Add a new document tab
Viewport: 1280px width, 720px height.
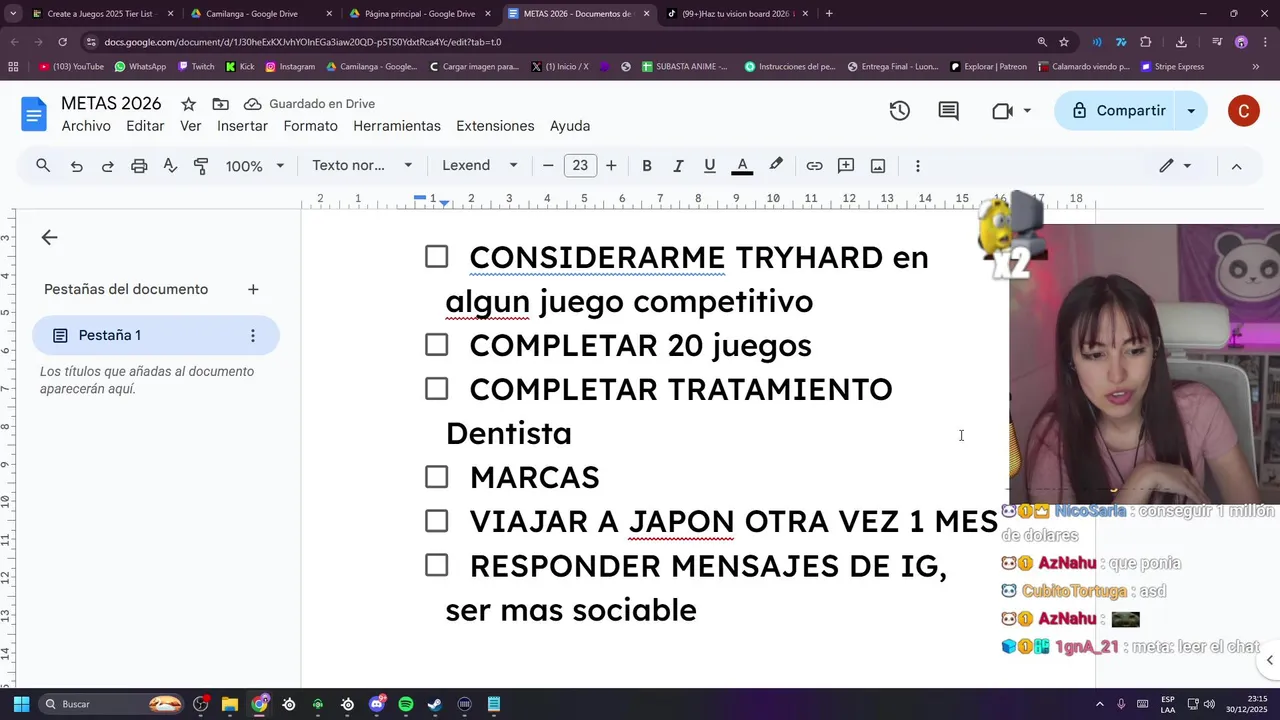253,289
